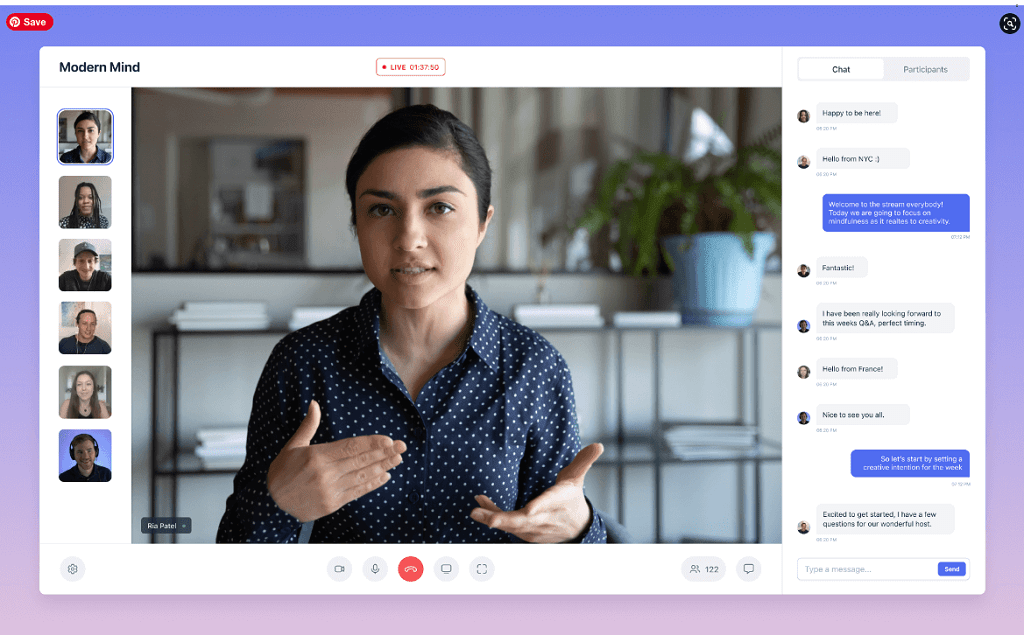Click the 'So let's start by setting' message
This screenshot has width=1024, height=635.
(910, 463)
